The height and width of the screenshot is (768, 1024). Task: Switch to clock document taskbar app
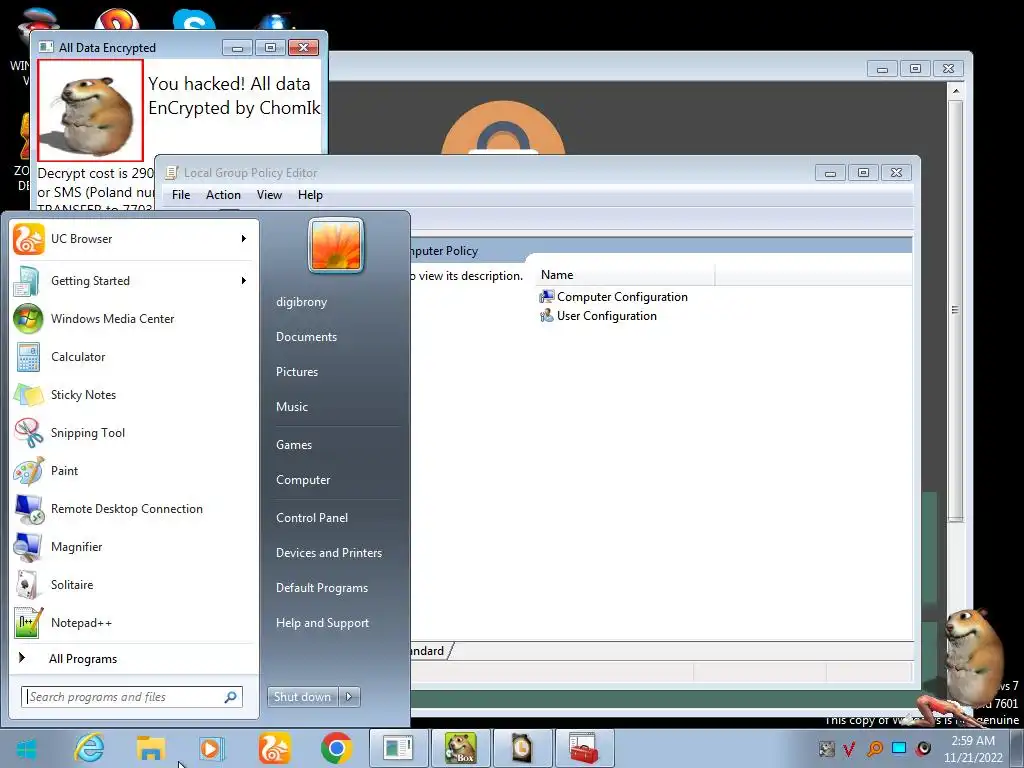click(522, 749)
